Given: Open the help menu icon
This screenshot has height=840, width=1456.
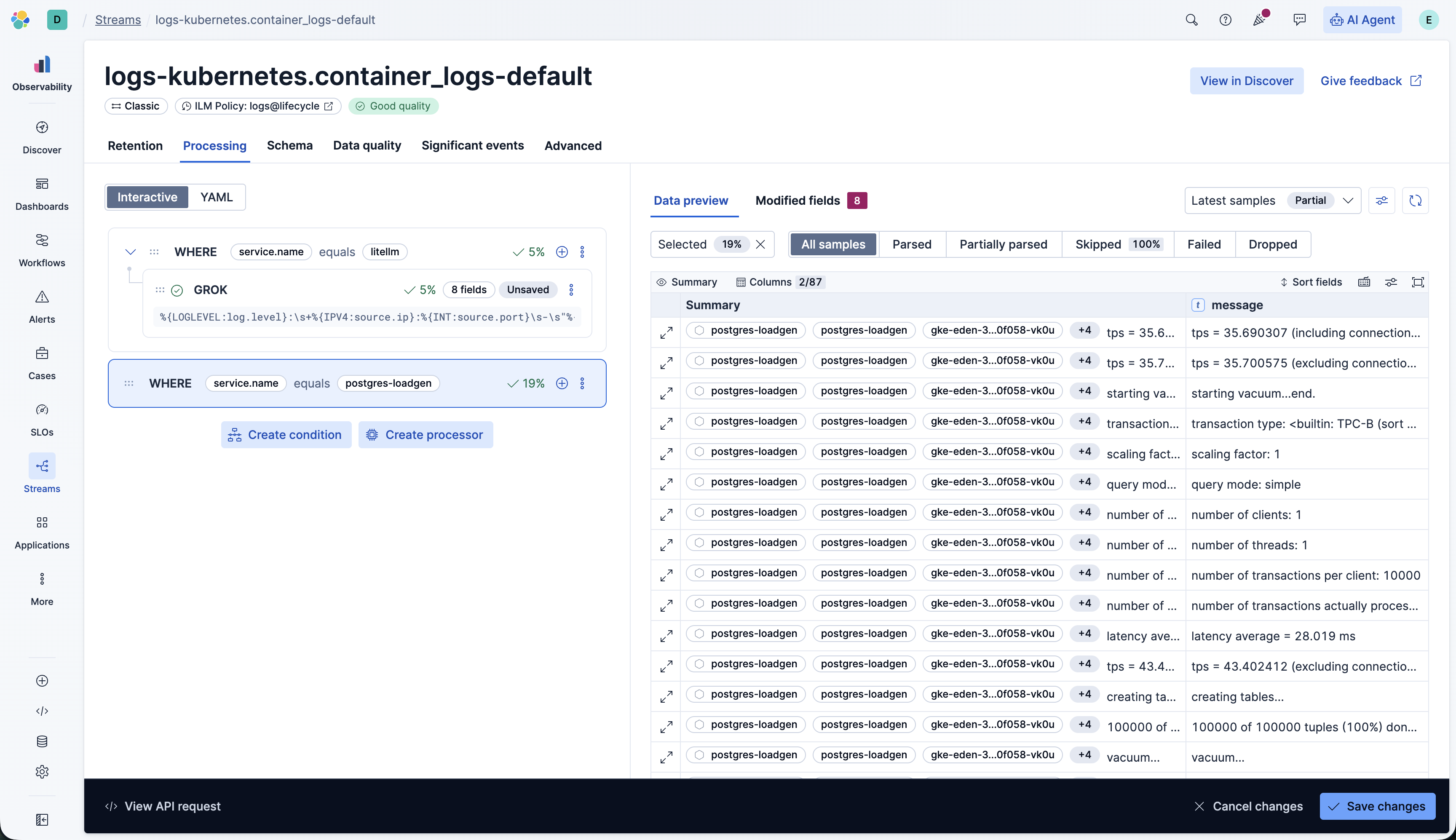Looking at the screenshot, I should pyautogui.click(x=1225, y=20).
